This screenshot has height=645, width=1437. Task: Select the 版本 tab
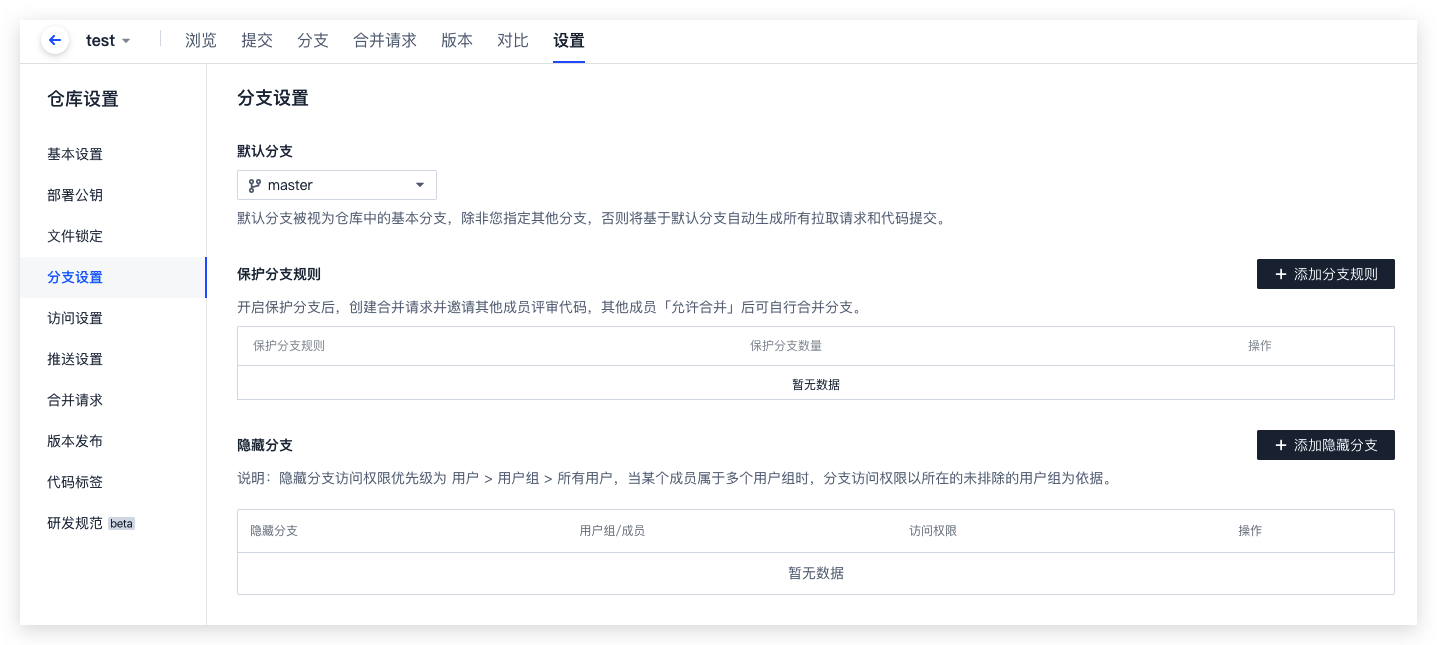tap(457, 41)
